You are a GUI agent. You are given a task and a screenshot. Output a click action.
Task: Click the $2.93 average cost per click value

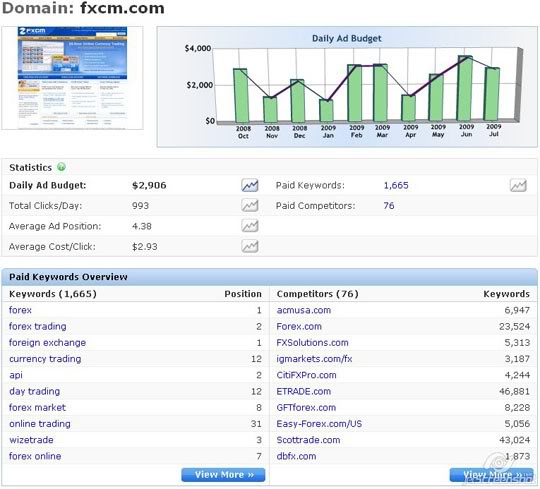(145, 247)
